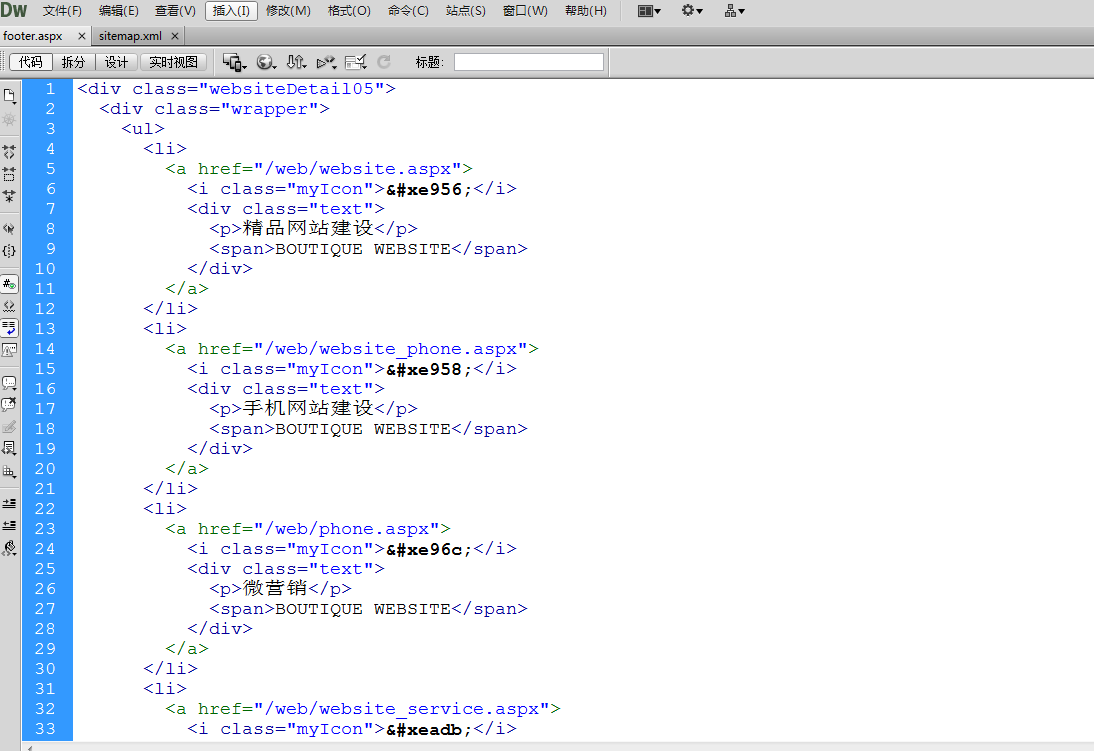Click the Collapse Full Tag icon
1094x751 pixels.
pos(9,152)
